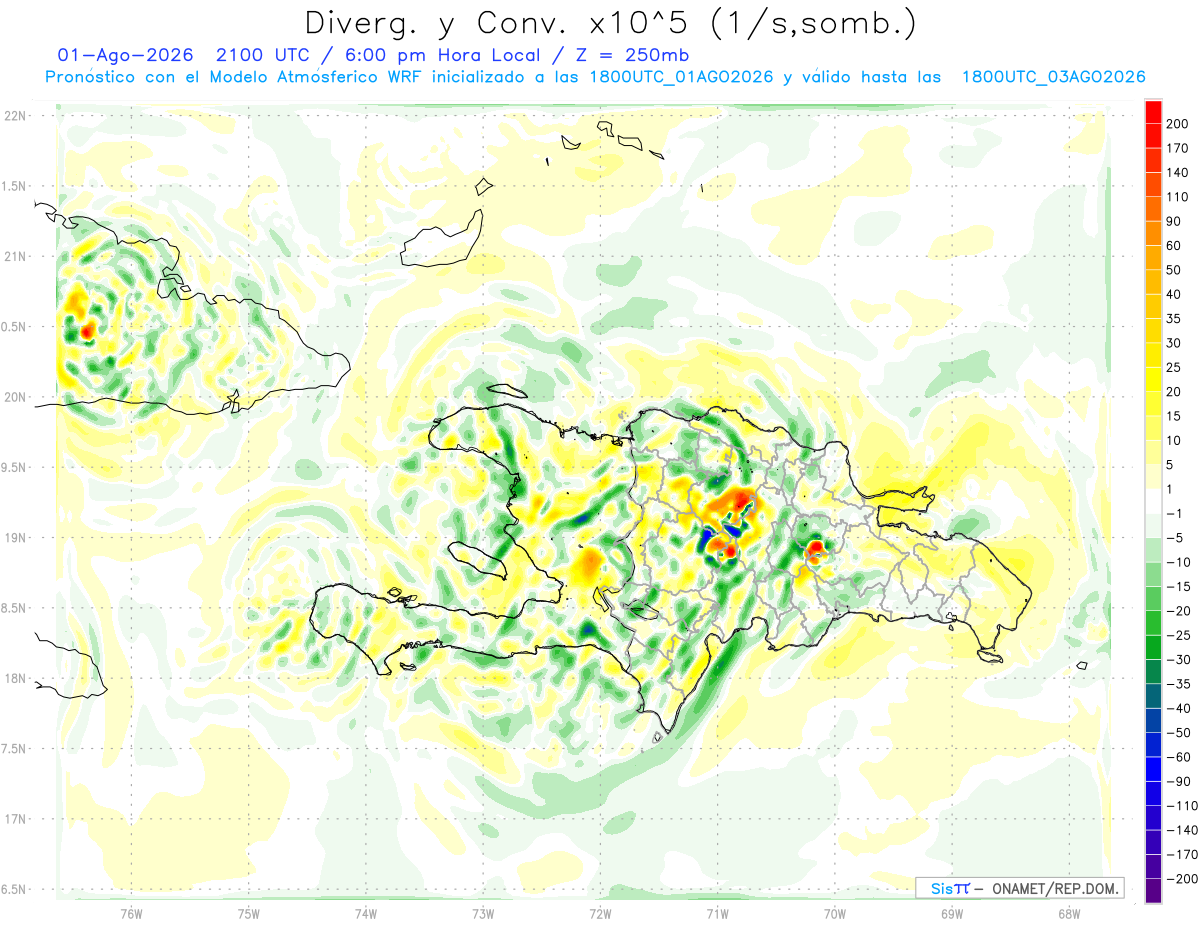The width and height of the screenshot is (1200, 927).
Task: Click the "72W" longitude label
Action: pyautogui.click(x=600, y=913)
